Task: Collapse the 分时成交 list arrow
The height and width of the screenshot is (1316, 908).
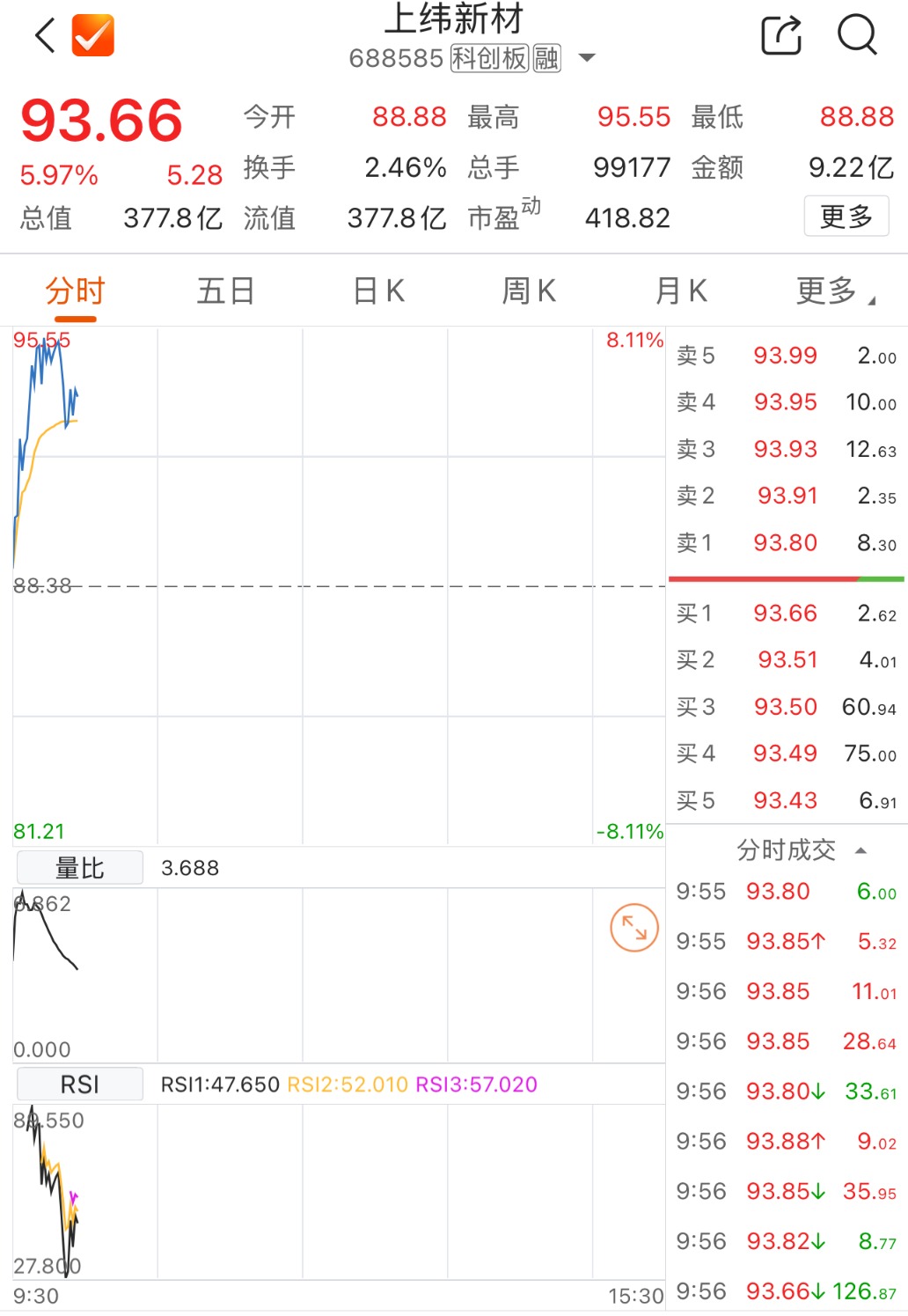Action: coord(861,850)
